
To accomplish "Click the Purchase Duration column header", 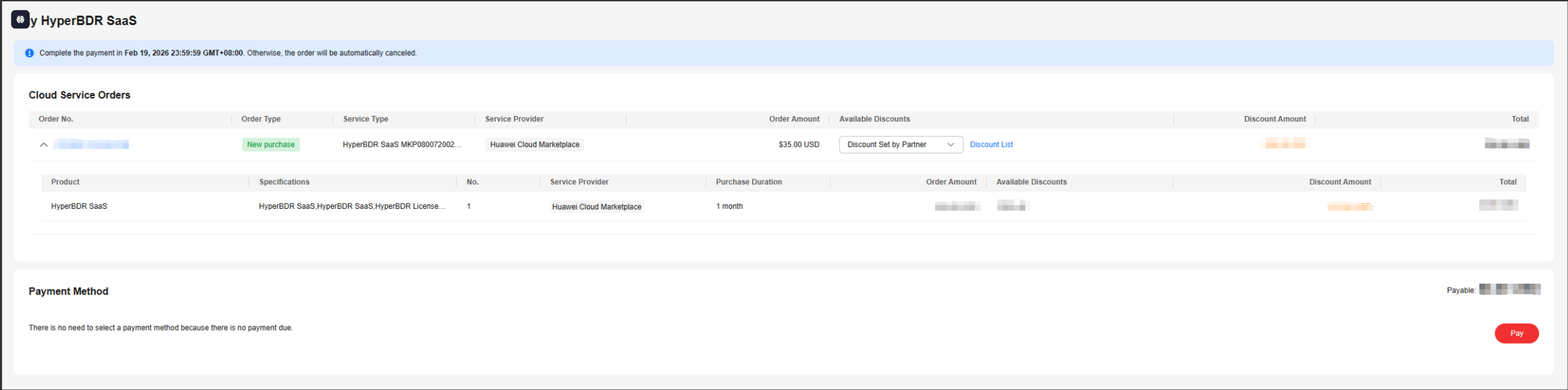I will click(x=748, y=182).
